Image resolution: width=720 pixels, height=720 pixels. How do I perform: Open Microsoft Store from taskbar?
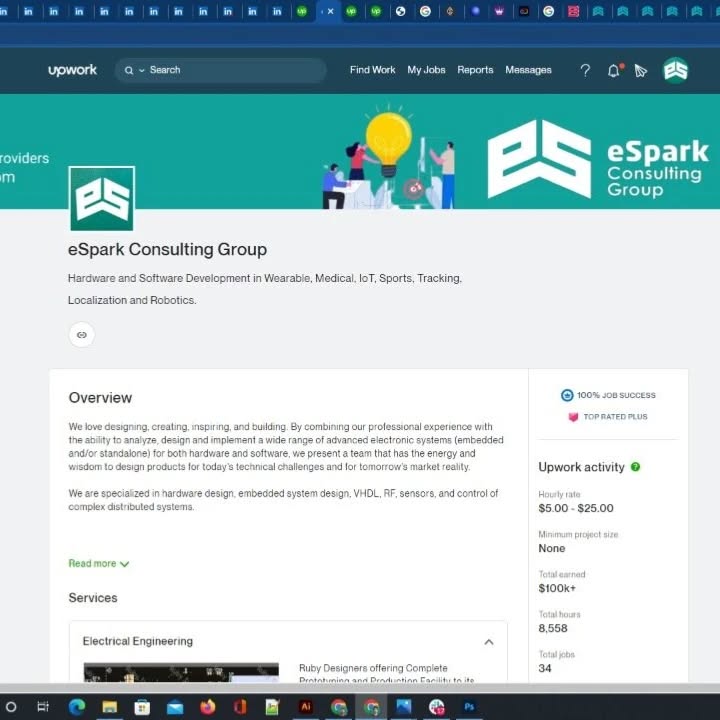tap(142, 707)
